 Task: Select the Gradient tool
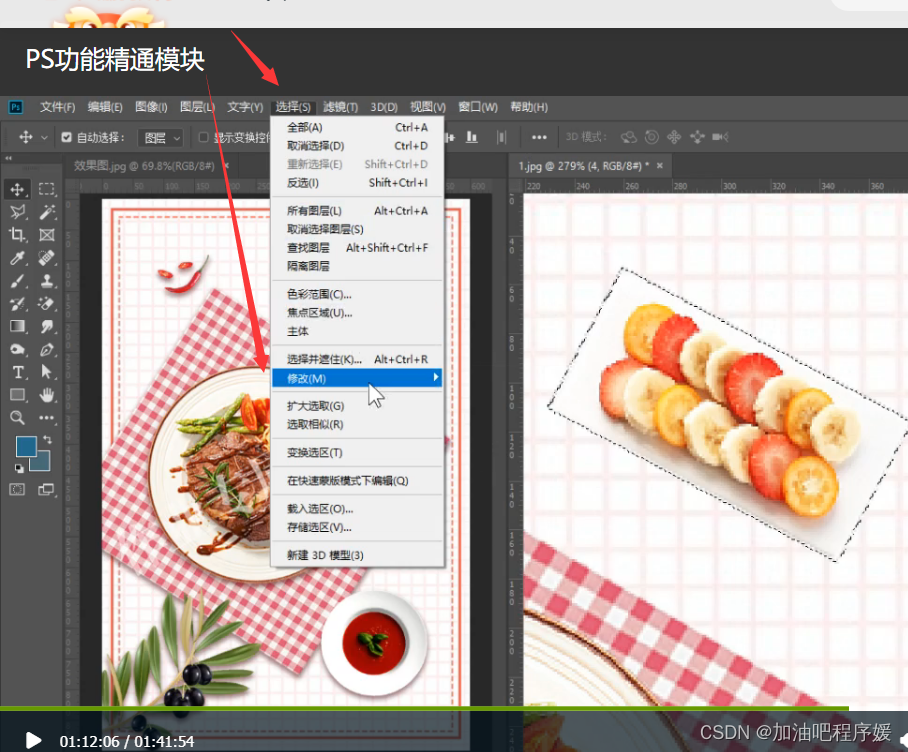click(x=17, y=326)
